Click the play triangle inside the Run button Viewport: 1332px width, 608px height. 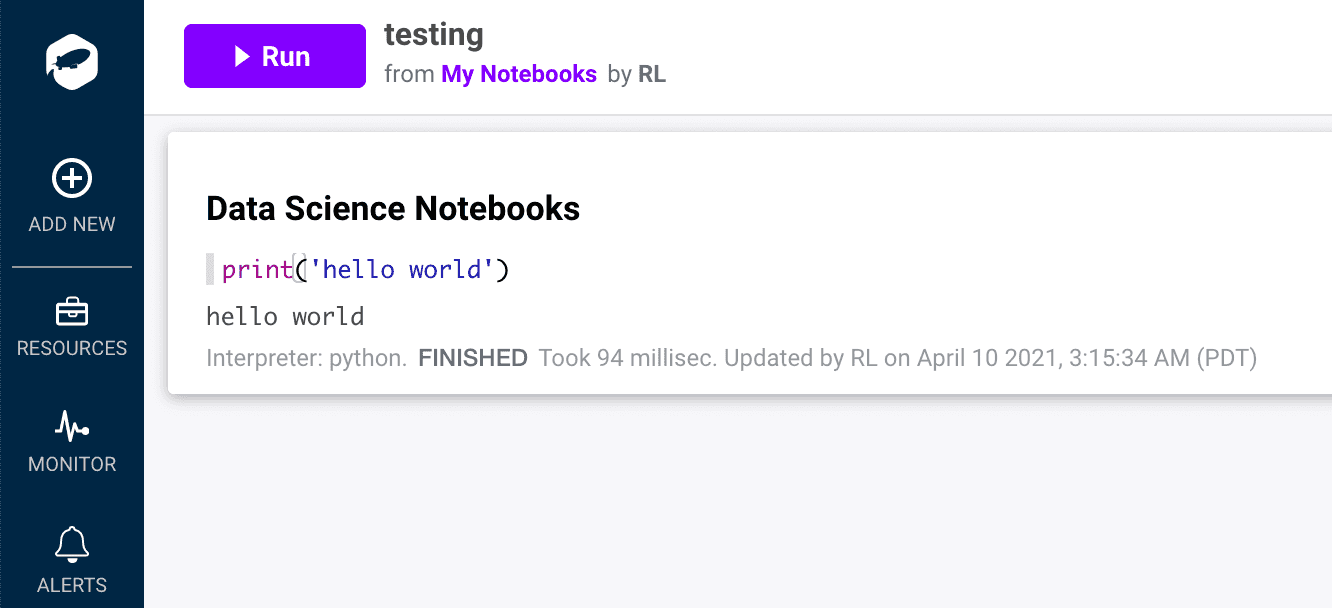pyautogui.click(x=240, y=55)
